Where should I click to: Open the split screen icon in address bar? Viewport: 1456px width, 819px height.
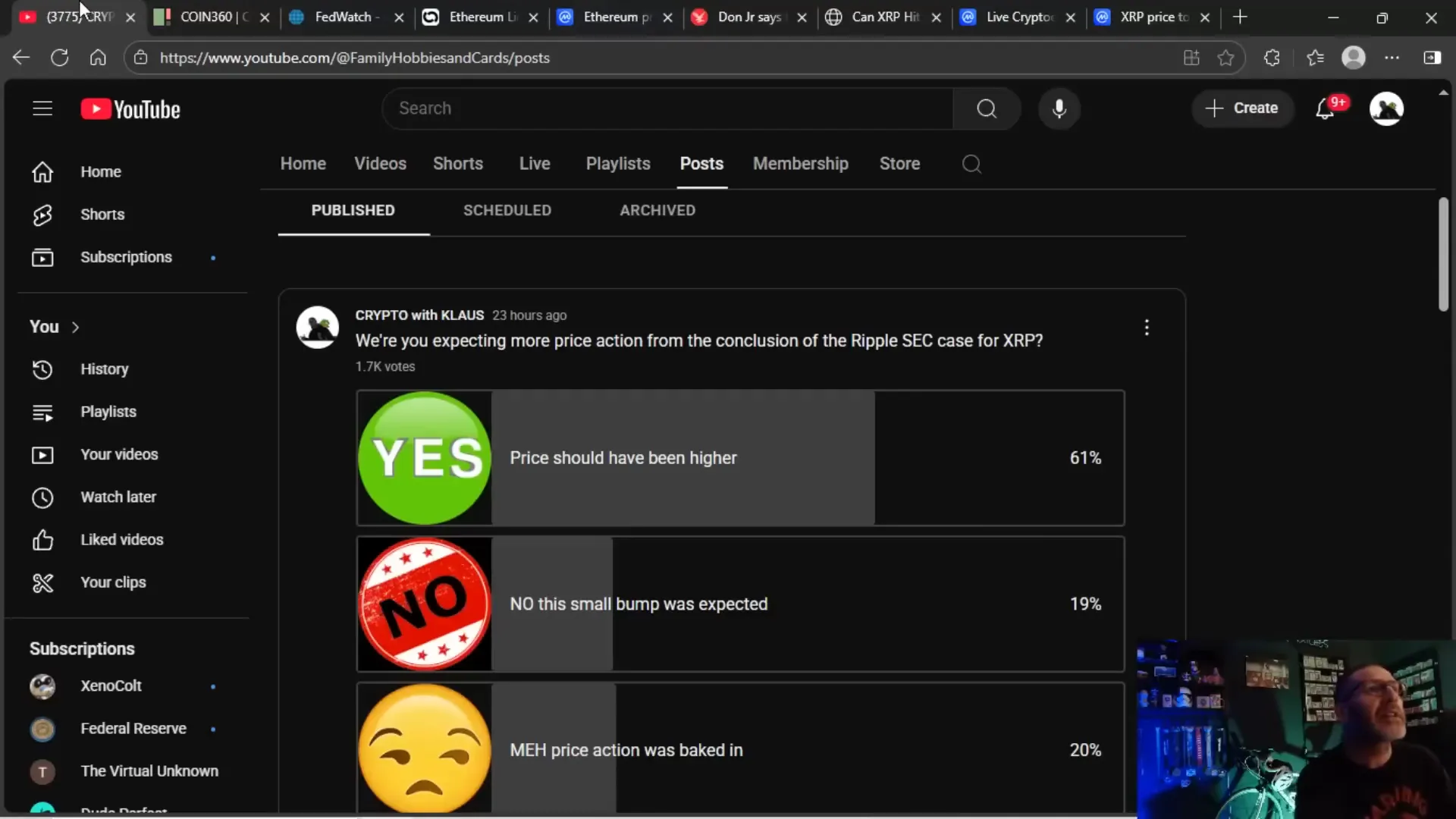(x=1191, y=58)
